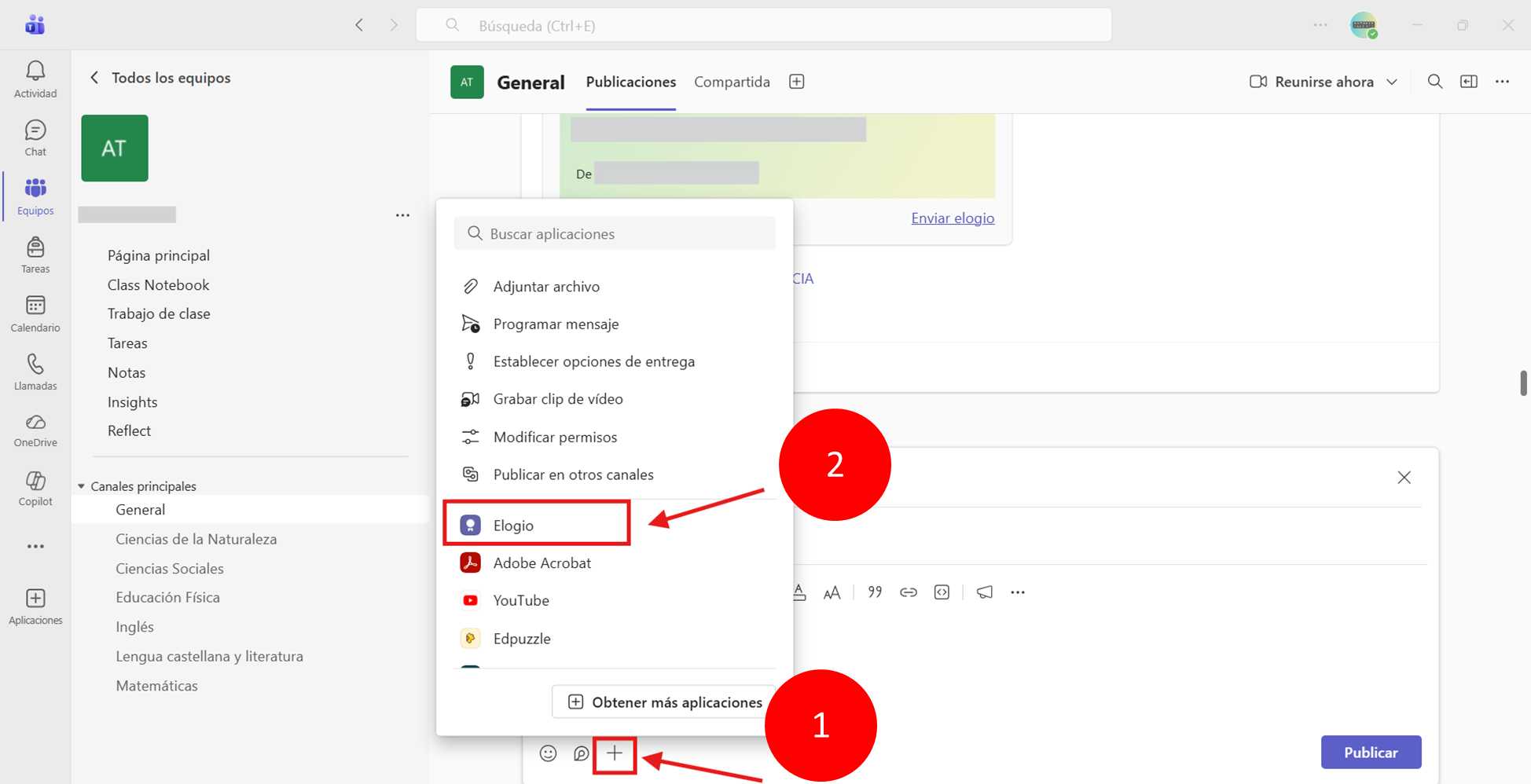
Task: Launch Copilot from the sidebar
Action: tap(35, 489)
